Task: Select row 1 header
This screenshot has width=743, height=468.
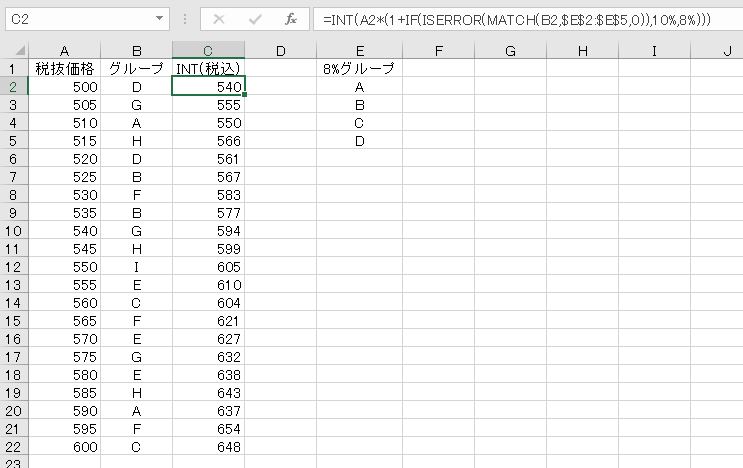Action: coord(13,69)
